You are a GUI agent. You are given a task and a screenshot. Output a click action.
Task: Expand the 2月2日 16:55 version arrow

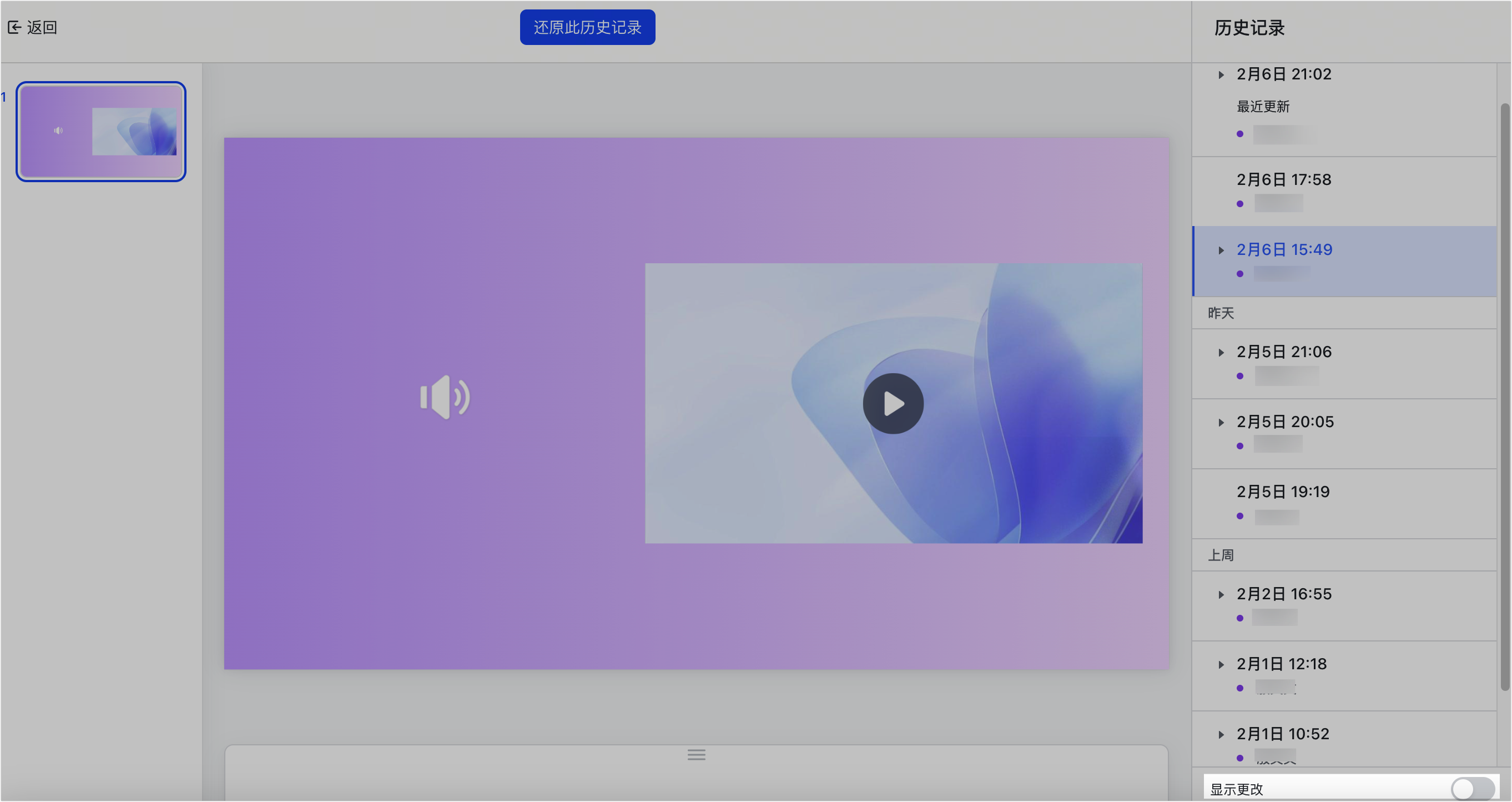click(x=1222, y=594)
